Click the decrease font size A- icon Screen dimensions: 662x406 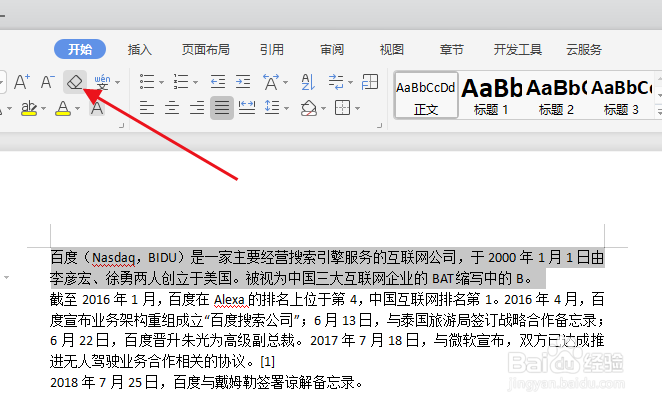(x=48, y=81)
